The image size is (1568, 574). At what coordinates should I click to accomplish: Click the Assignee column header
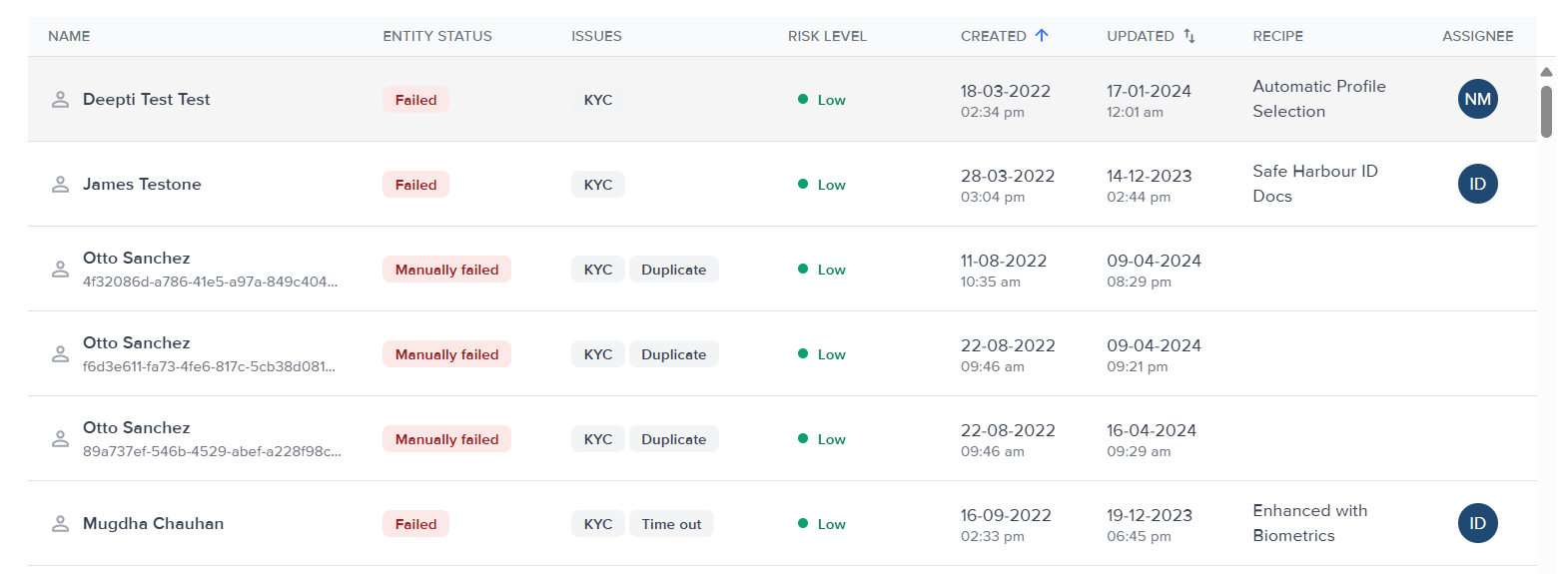click(1477, 36)
